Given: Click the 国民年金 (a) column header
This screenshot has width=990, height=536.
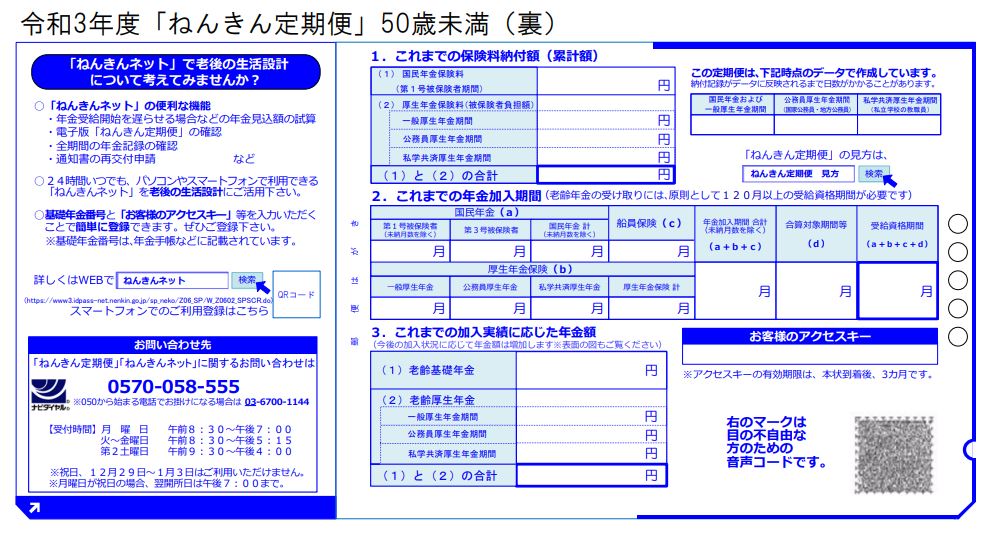Looking at the screenshot, I should pyautogui.click(x=490, y=213).
